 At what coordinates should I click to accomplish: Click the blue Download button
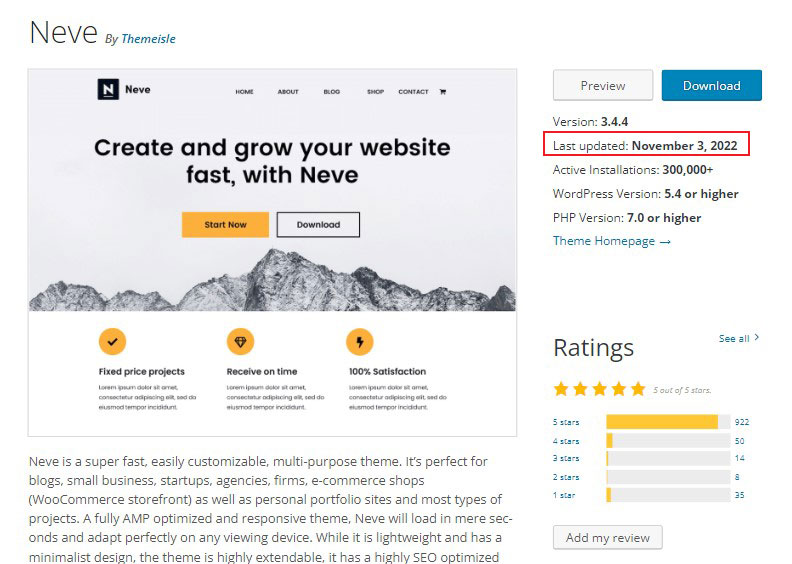711,85
